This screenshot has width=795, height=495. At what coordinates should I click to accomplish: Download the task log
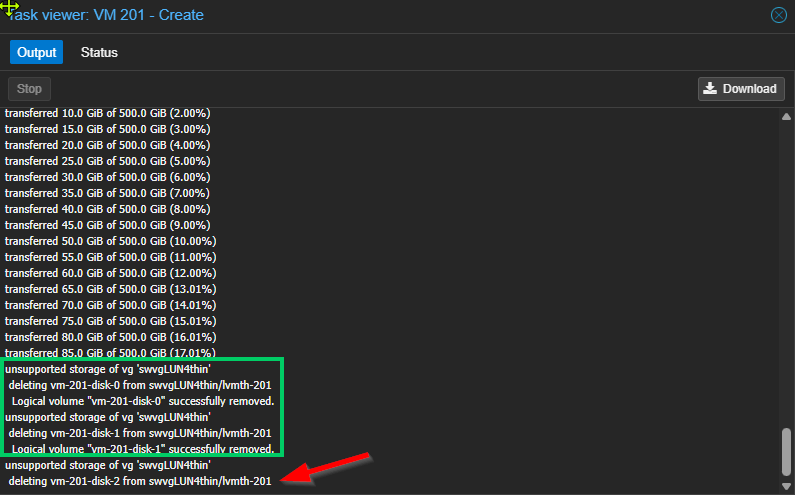tap(741, 89)
